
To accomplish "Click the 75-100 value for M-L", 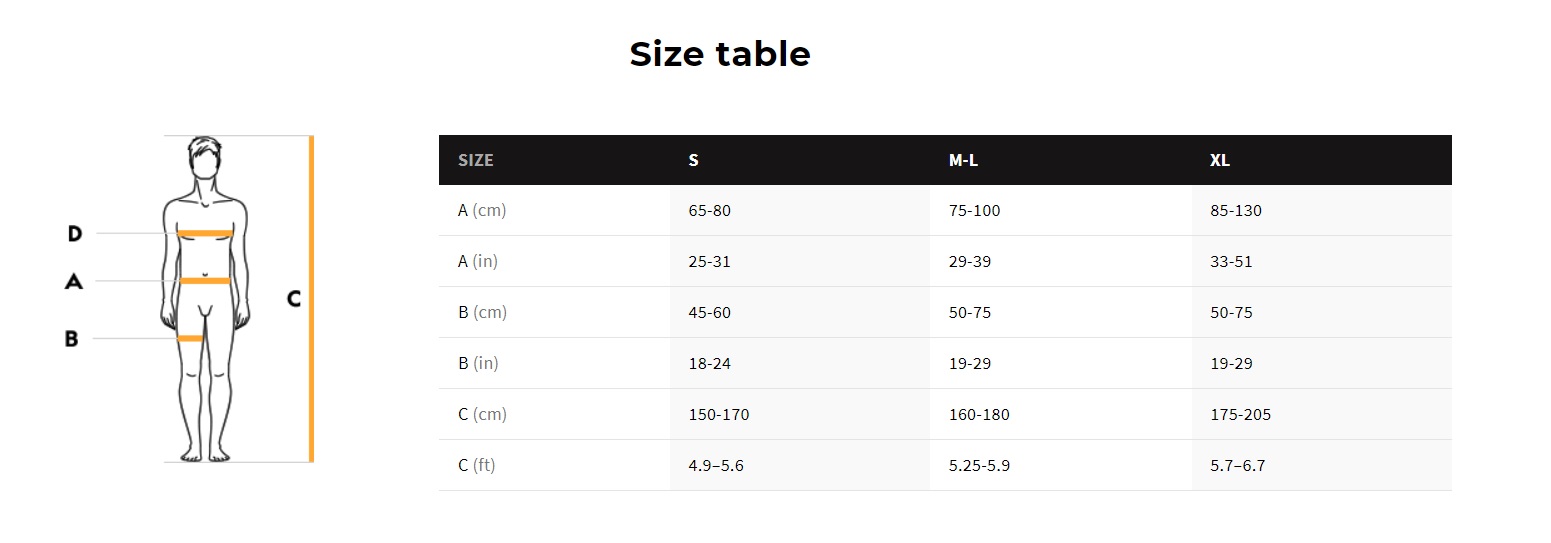I will (x=974, y=211).
